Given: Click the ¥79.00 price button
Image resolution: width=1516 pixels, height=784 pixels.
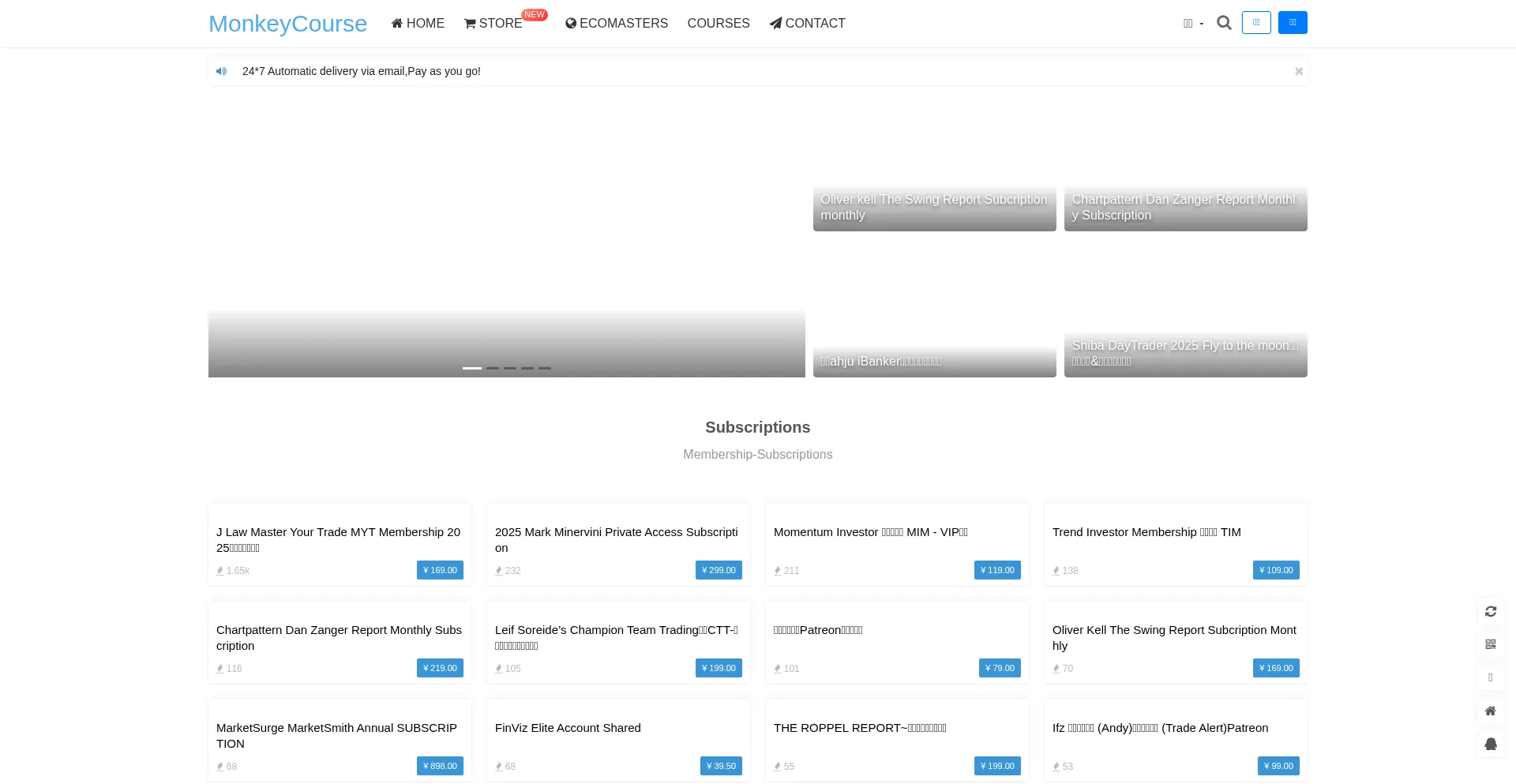Looking at the screenshot, I should (x=1000, y=668).
